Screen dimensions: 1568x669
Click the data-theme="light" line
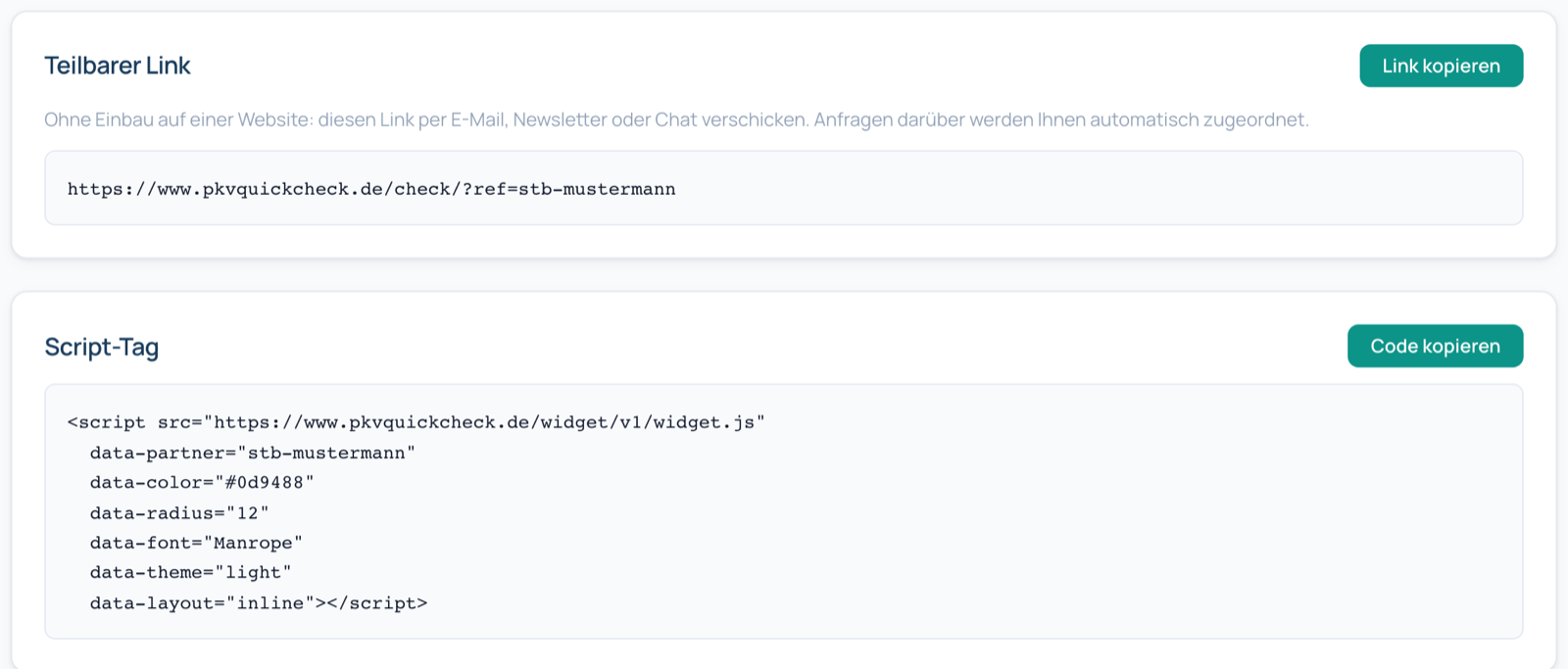click(x=191, y=572)
